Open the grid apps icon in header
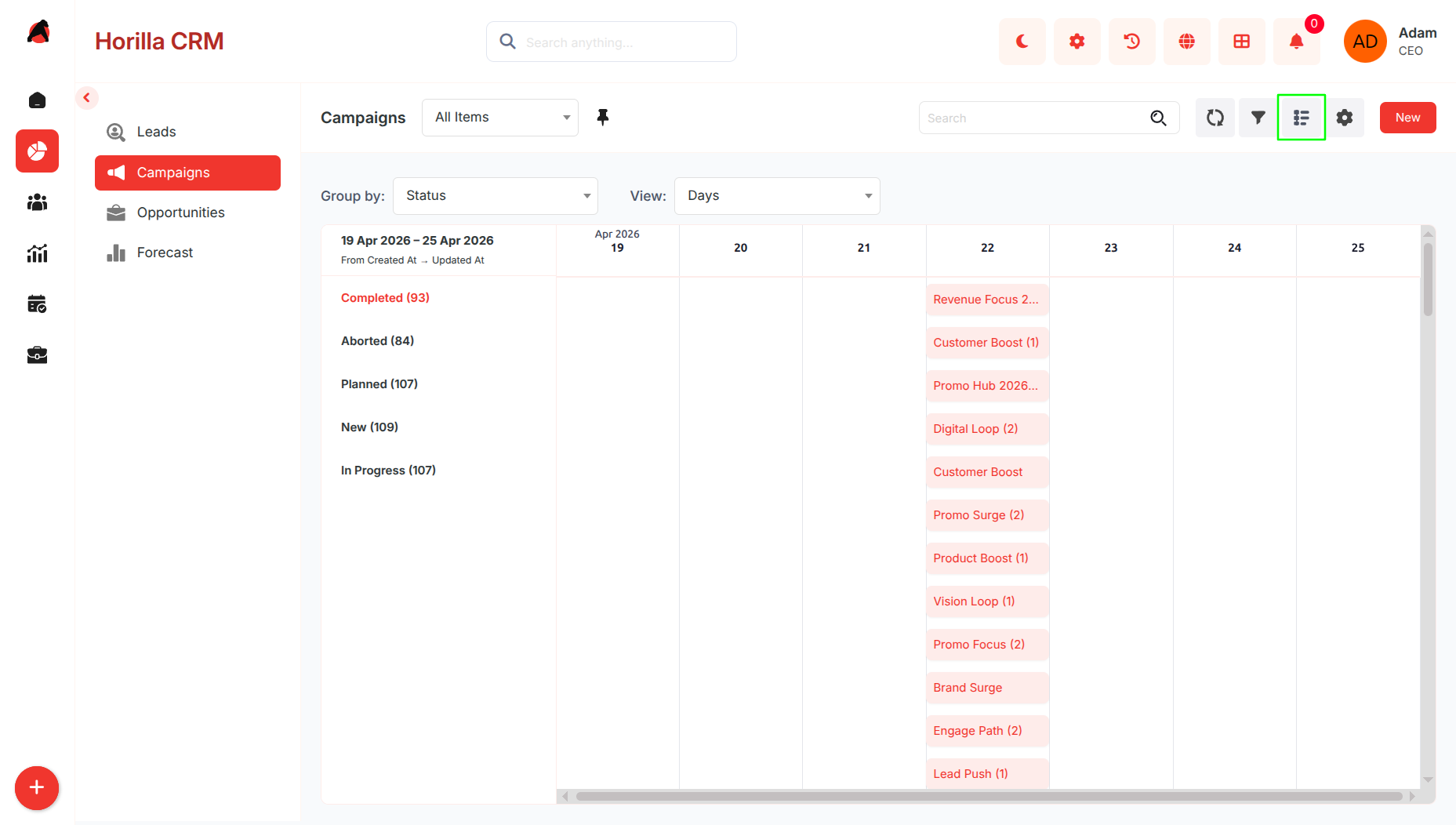This screenshot has height=825, width=1456. 1241,42
